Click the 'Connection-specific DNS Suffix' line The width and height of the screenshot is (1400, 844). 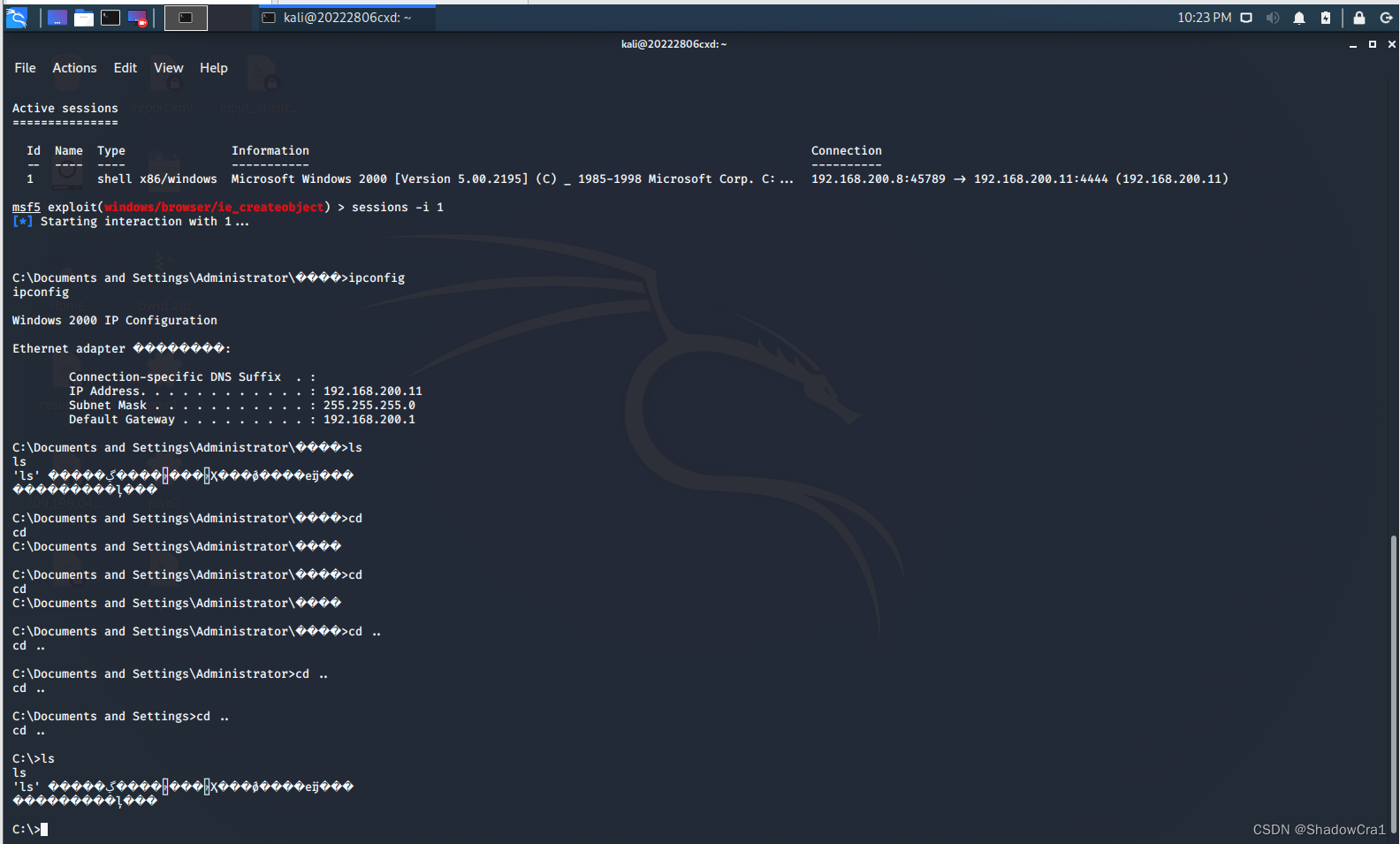pyautogui.click(x=193, y=376)
